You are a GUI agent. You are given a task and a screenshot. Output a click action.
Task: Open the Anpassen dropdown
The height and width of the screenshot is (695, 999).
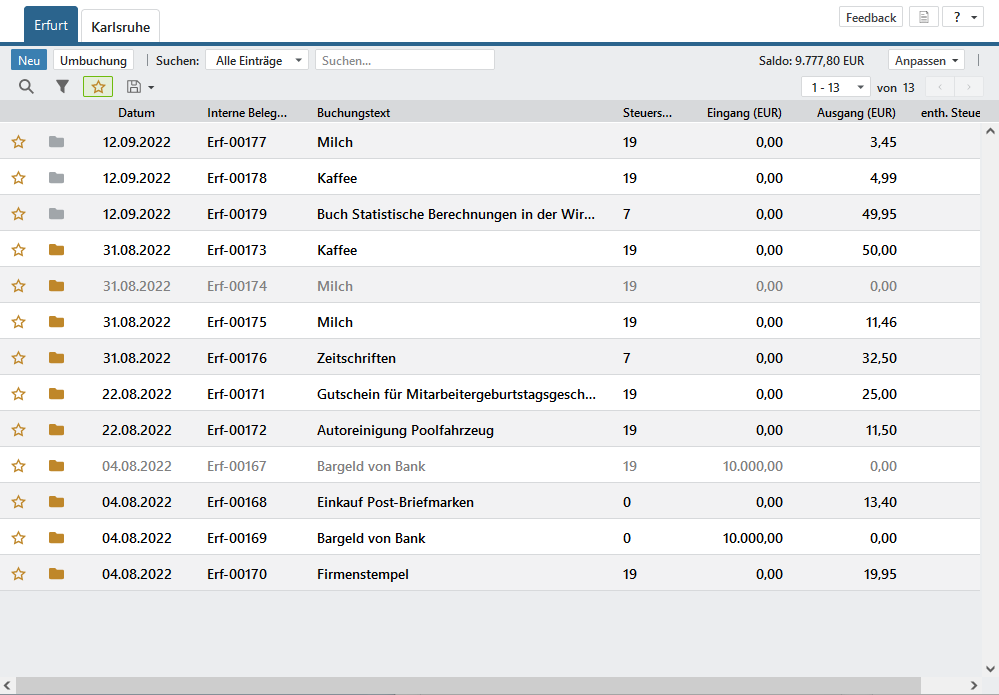tap(926, 60)
